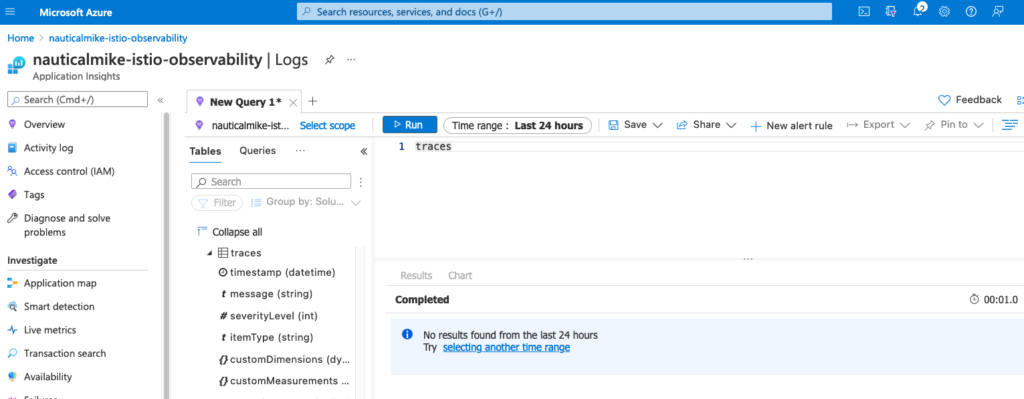The image size is (1024, 399).
Task: Open Queries hub icon at far right
Action: pyautogui.click(x=1020, y=101)
